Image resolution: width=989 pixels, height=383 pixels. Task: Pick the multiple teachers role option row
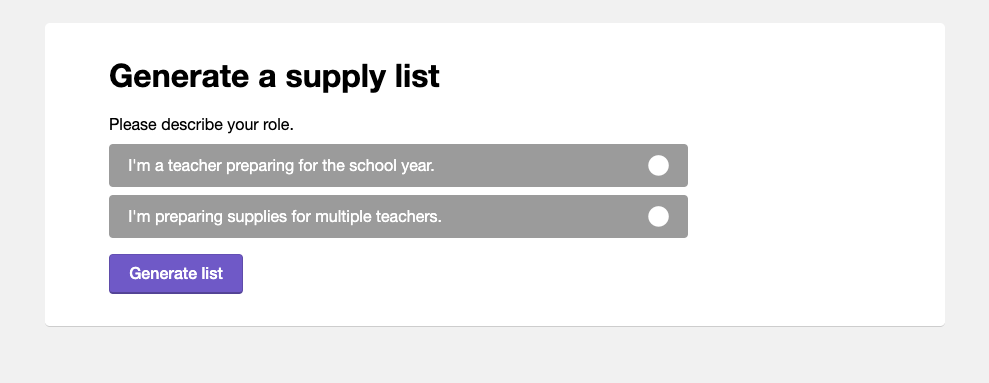(398, 216)
